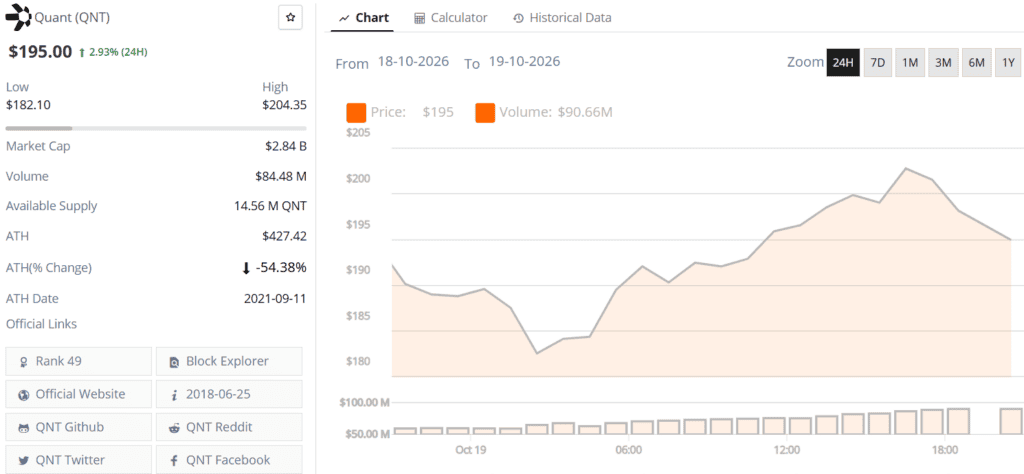Click the $200 price axis label

click(x=357, y=179)
